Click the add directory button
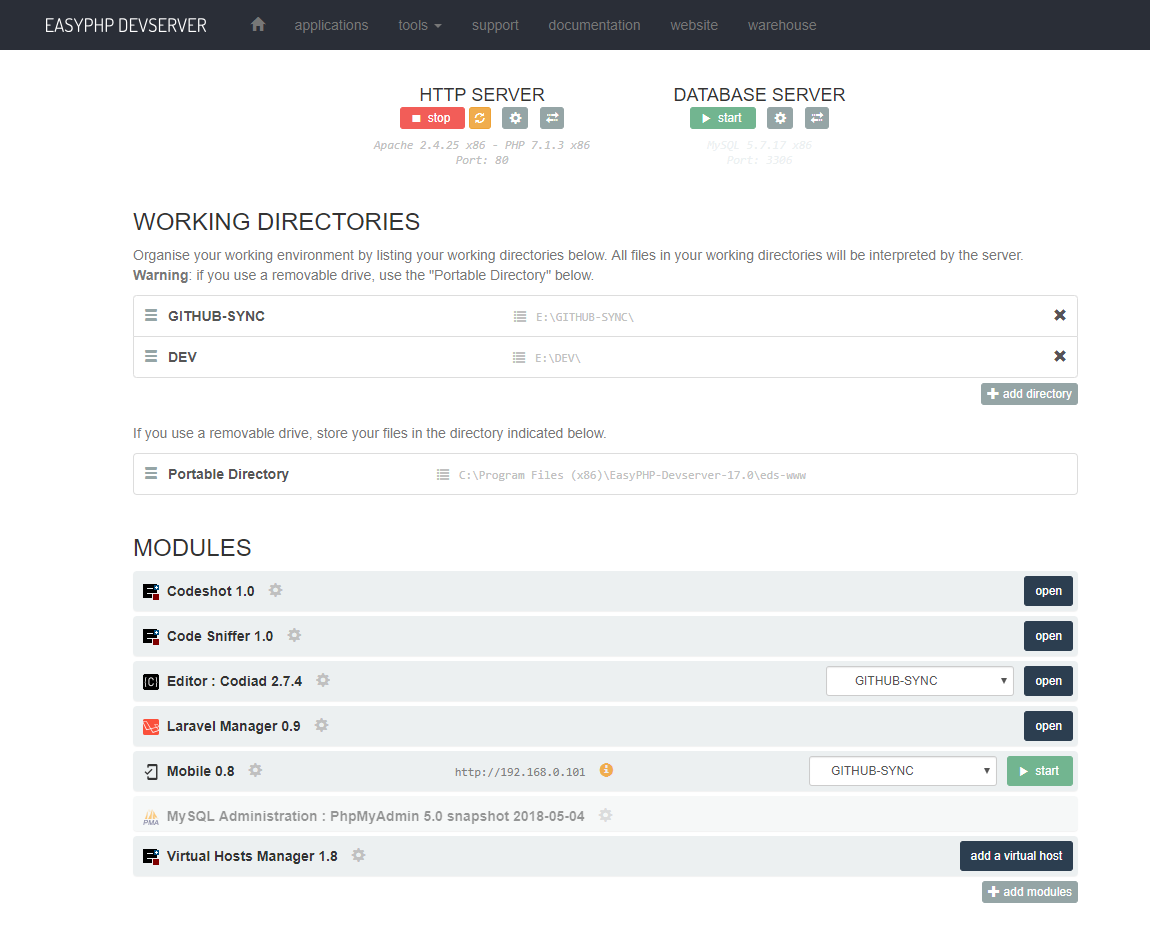 pyautogui.click(x=1029, y=394)
